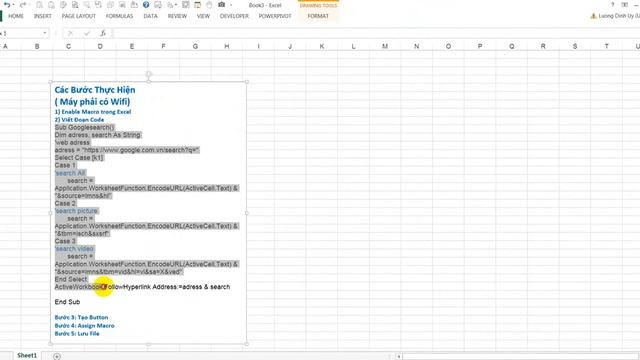This screenshot has width=640, height=360.
Task: Click the '( Máy phải có Wifi)' line
Action: coord(92,102)
